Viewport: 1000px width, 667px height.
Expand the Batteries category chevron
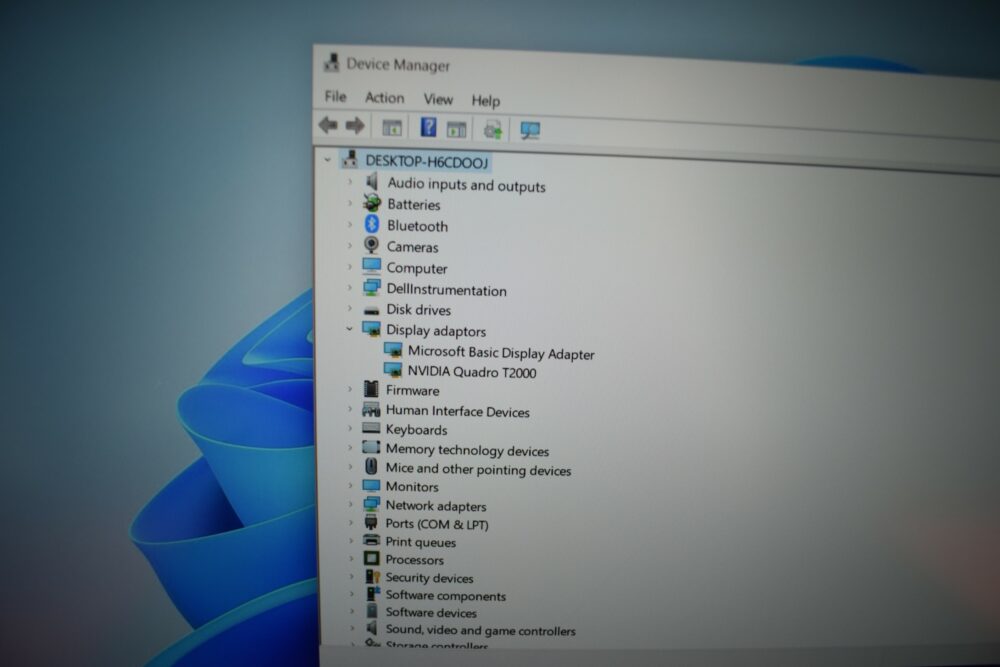[349, 203]
